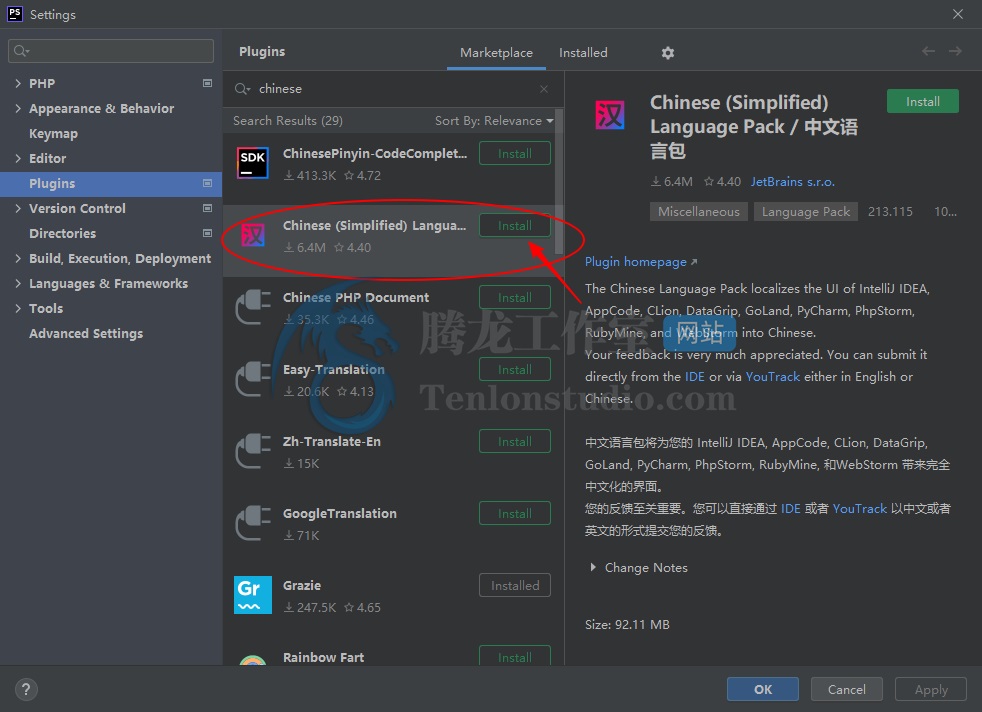The height and width of the screenshot is (712, 982).
Task: Click the OK button
Action: coord(763,689)
